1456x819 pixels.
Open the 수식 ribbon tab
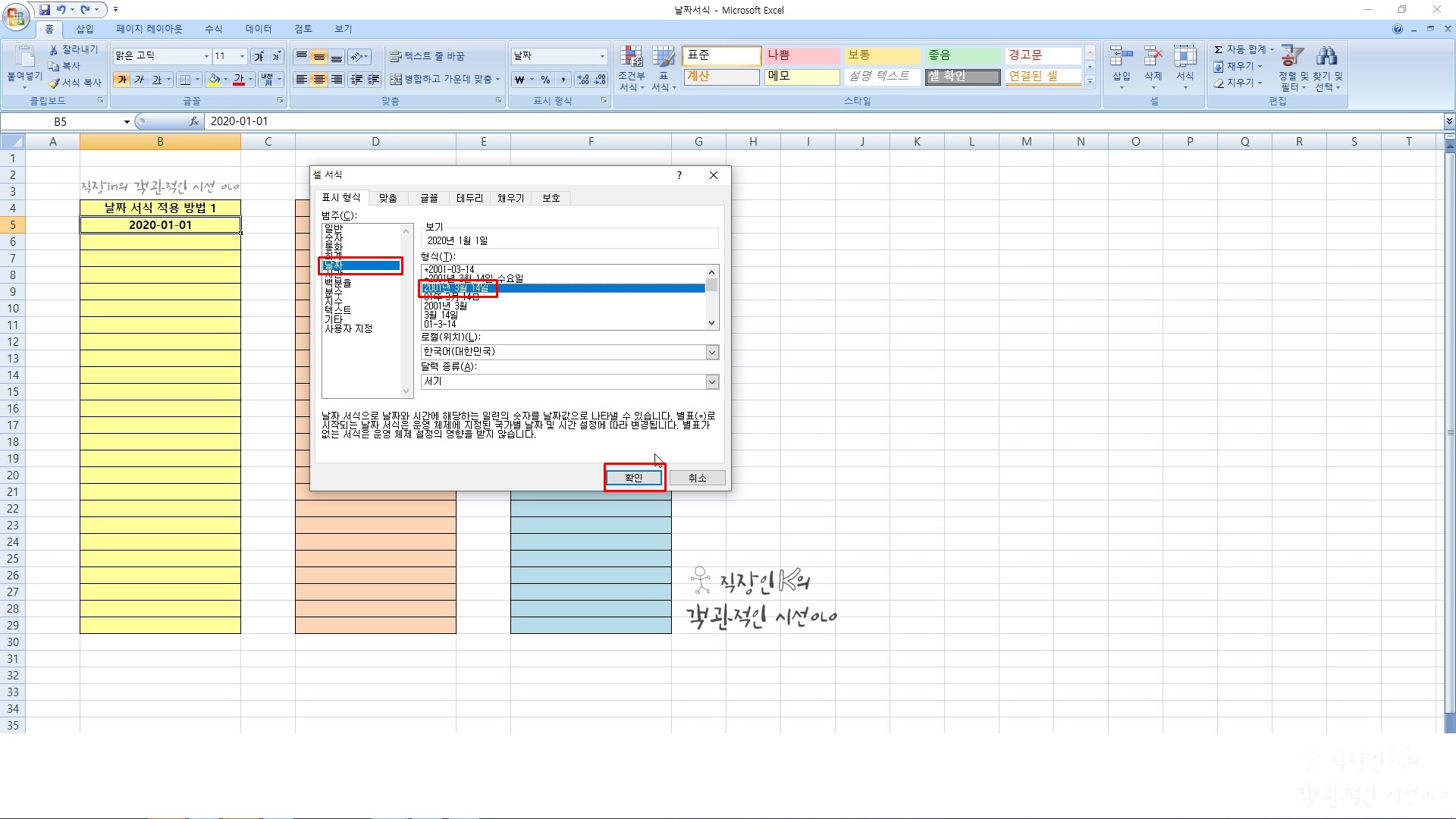pos(214,29)
